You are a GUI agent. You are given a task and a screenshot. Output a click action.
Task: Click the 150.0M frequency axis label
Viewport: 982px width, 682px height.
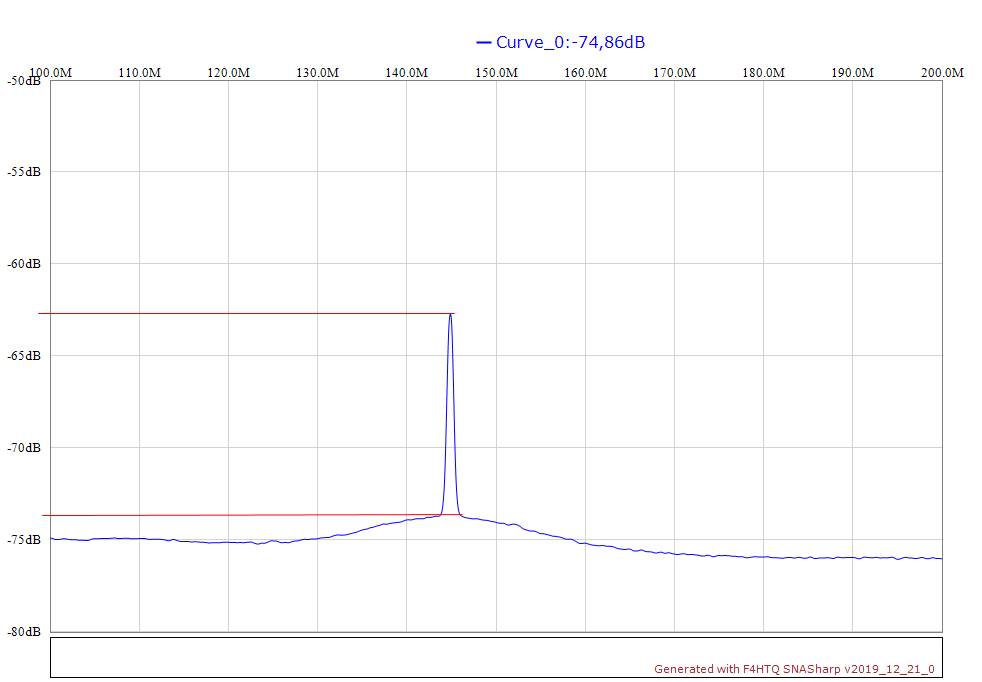tap(496, 73)
